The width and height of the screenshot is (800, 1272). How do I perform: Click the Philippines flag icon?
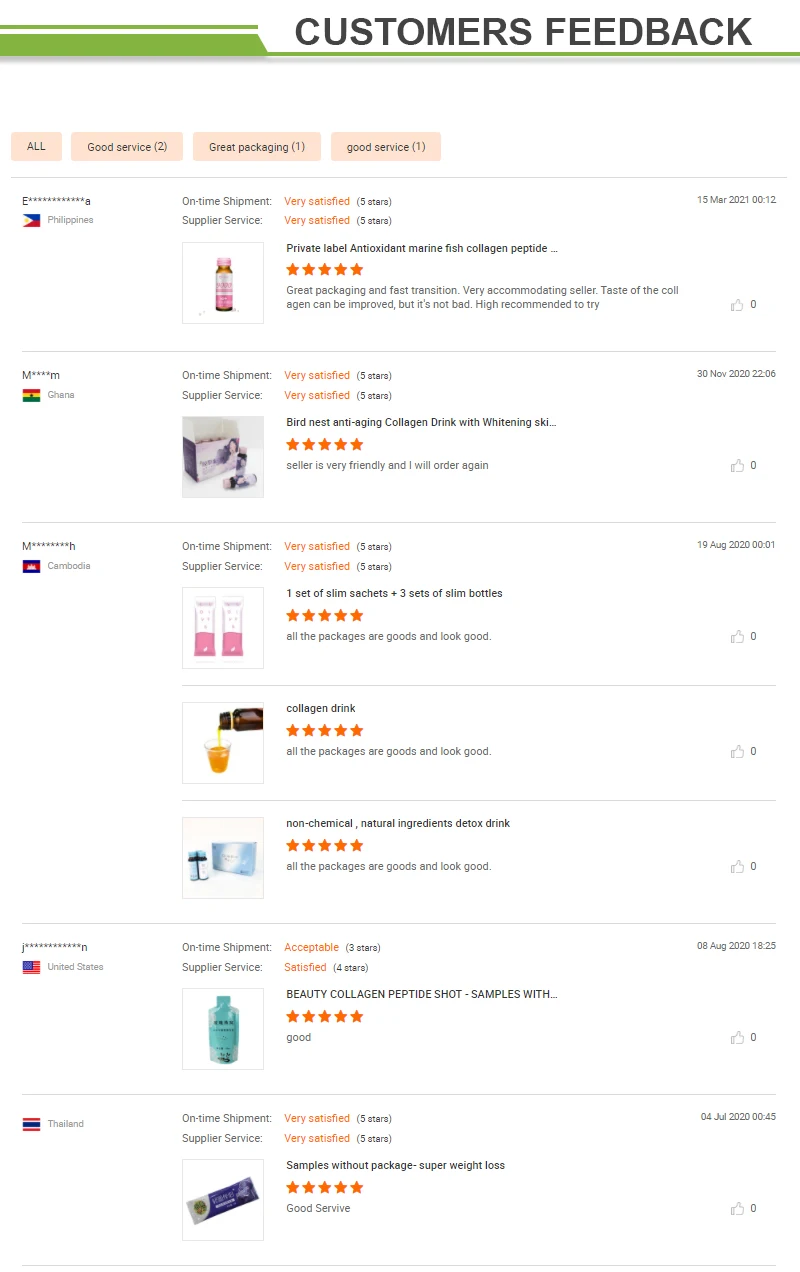29,219
